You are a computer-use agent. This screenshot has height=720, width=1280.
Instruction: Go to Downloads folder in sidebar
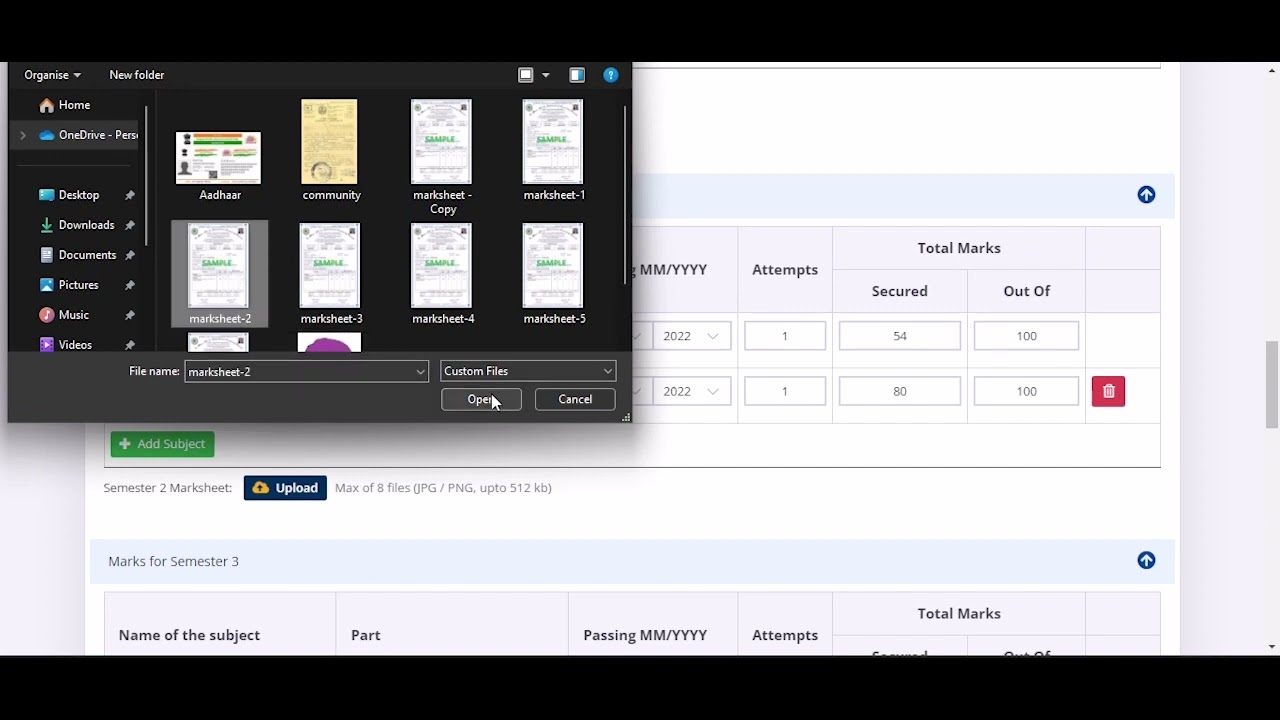pyautogui.click(x=86, y=225)
